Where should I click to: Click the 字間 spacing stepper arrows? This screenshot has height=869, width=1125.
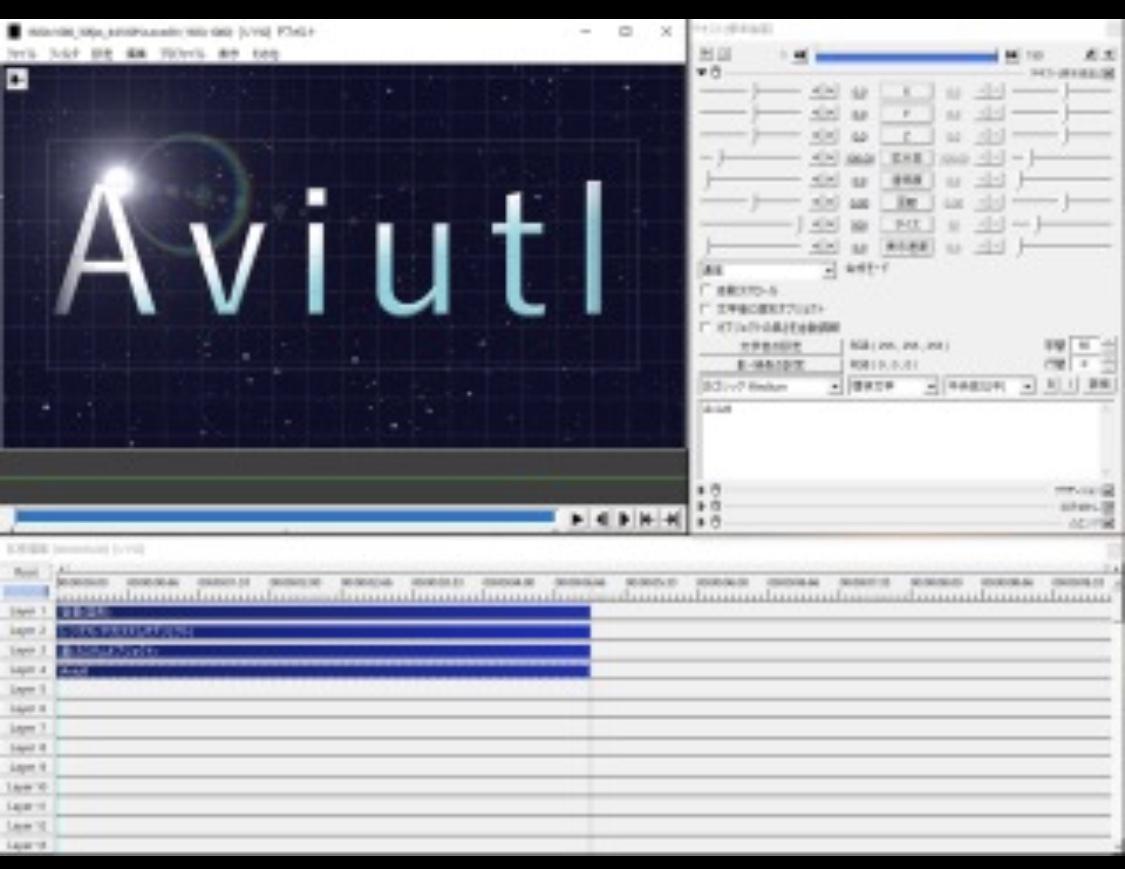point(1109,345)
